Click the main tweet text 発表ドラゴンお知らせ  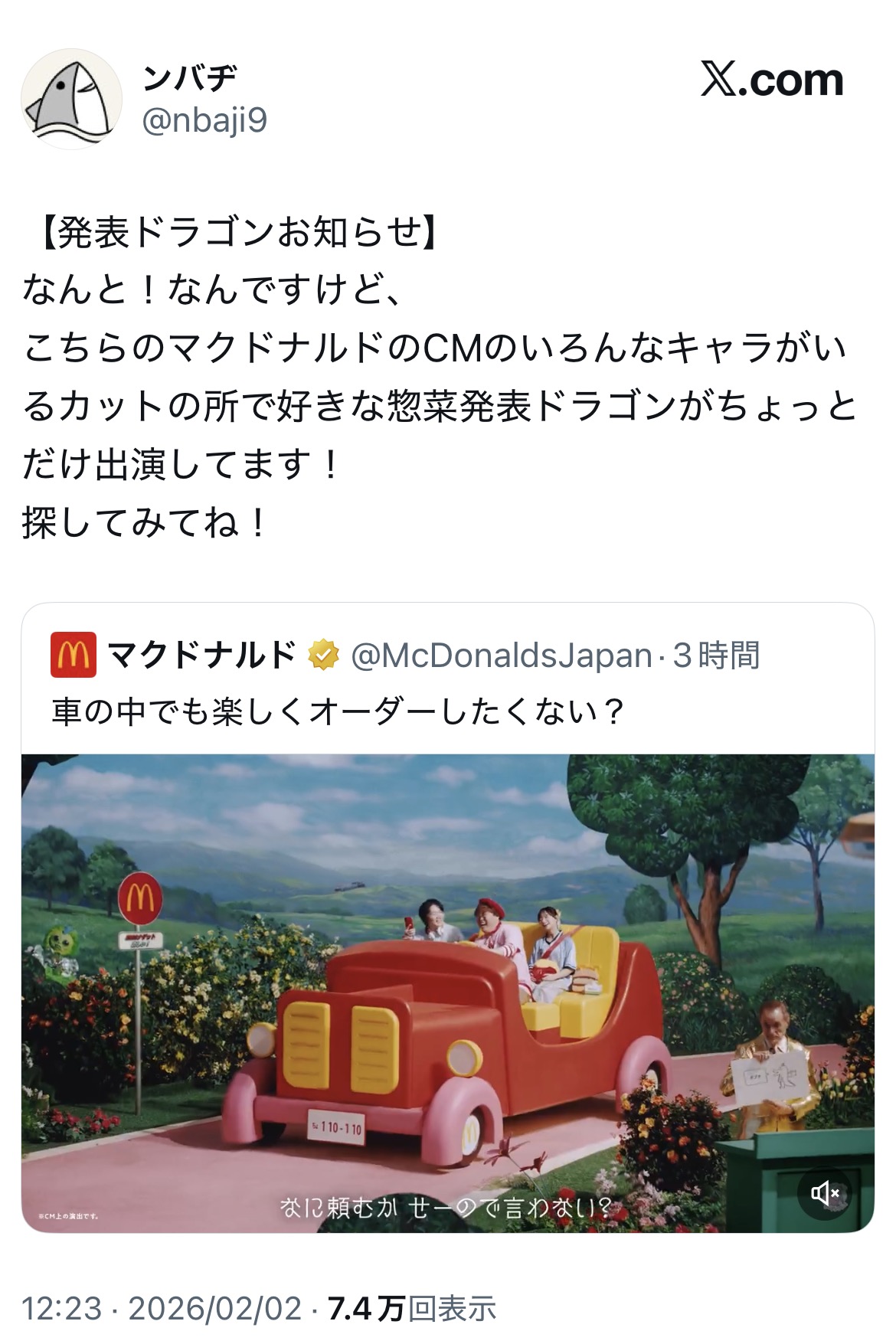pos(240,232)
